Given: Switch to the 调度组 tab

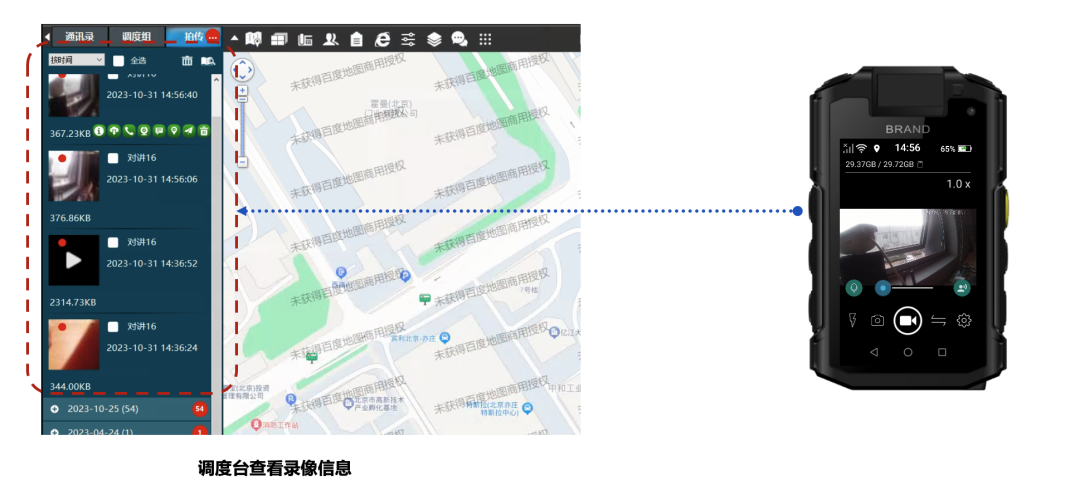Looking at the screenshot, I should 137,37.
